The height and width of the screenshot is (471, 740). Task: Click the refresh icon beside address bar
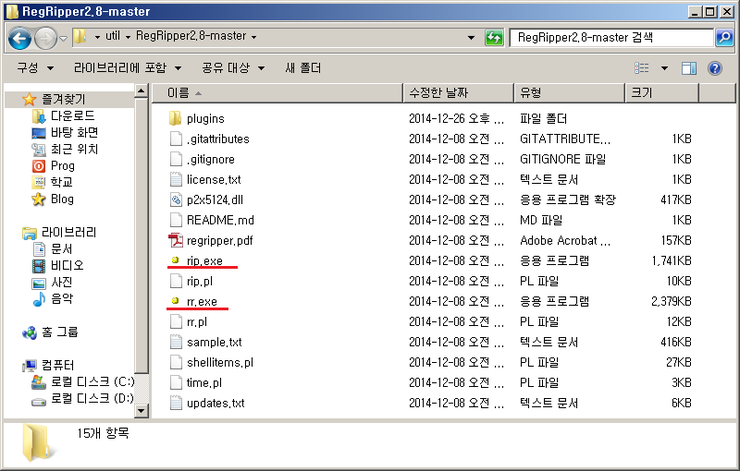(494, 37)
